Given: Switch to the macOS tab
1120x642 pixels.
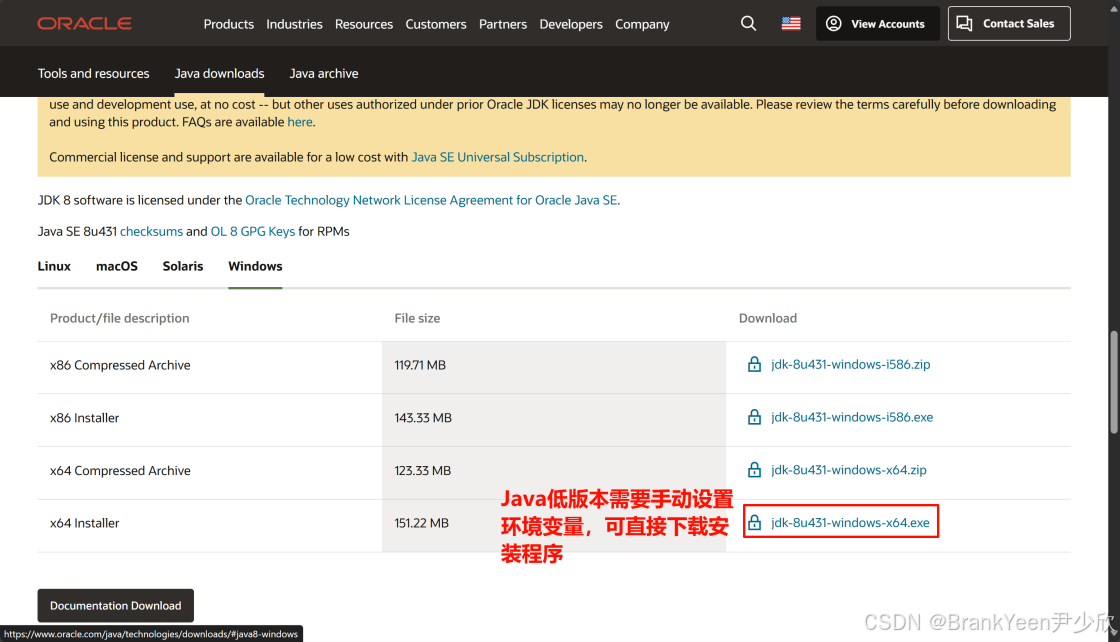Looking at the screenshot, I should [x=117, y=266].
